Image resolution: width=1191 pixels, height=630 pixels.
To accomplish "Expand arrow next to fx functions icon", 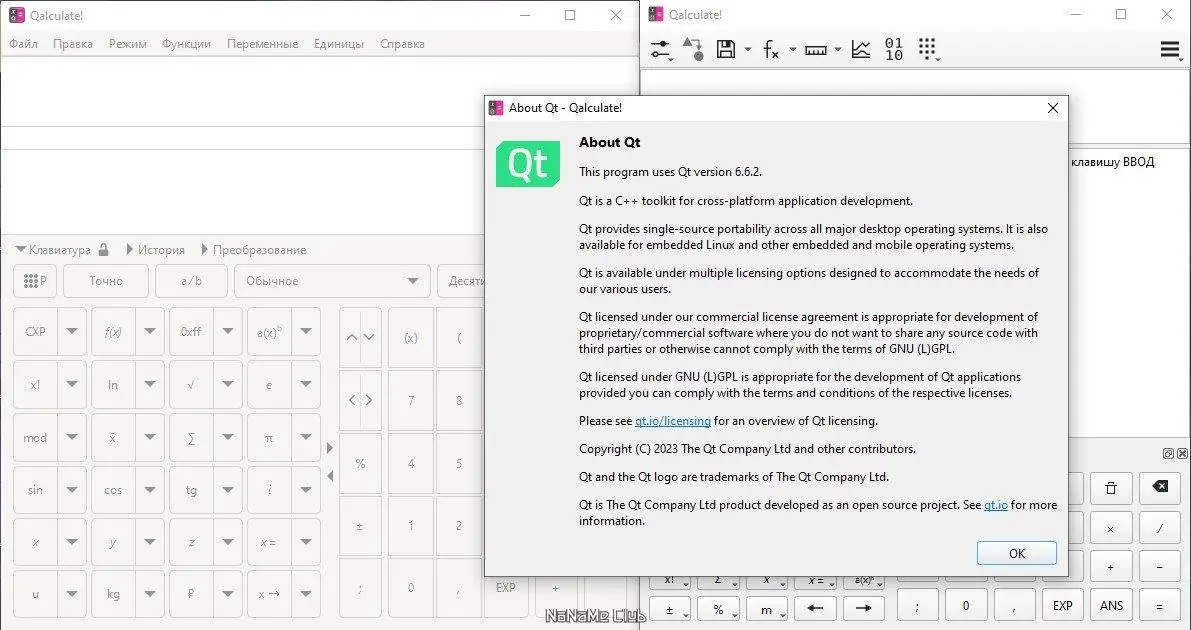I will click(x=792, y=50).
